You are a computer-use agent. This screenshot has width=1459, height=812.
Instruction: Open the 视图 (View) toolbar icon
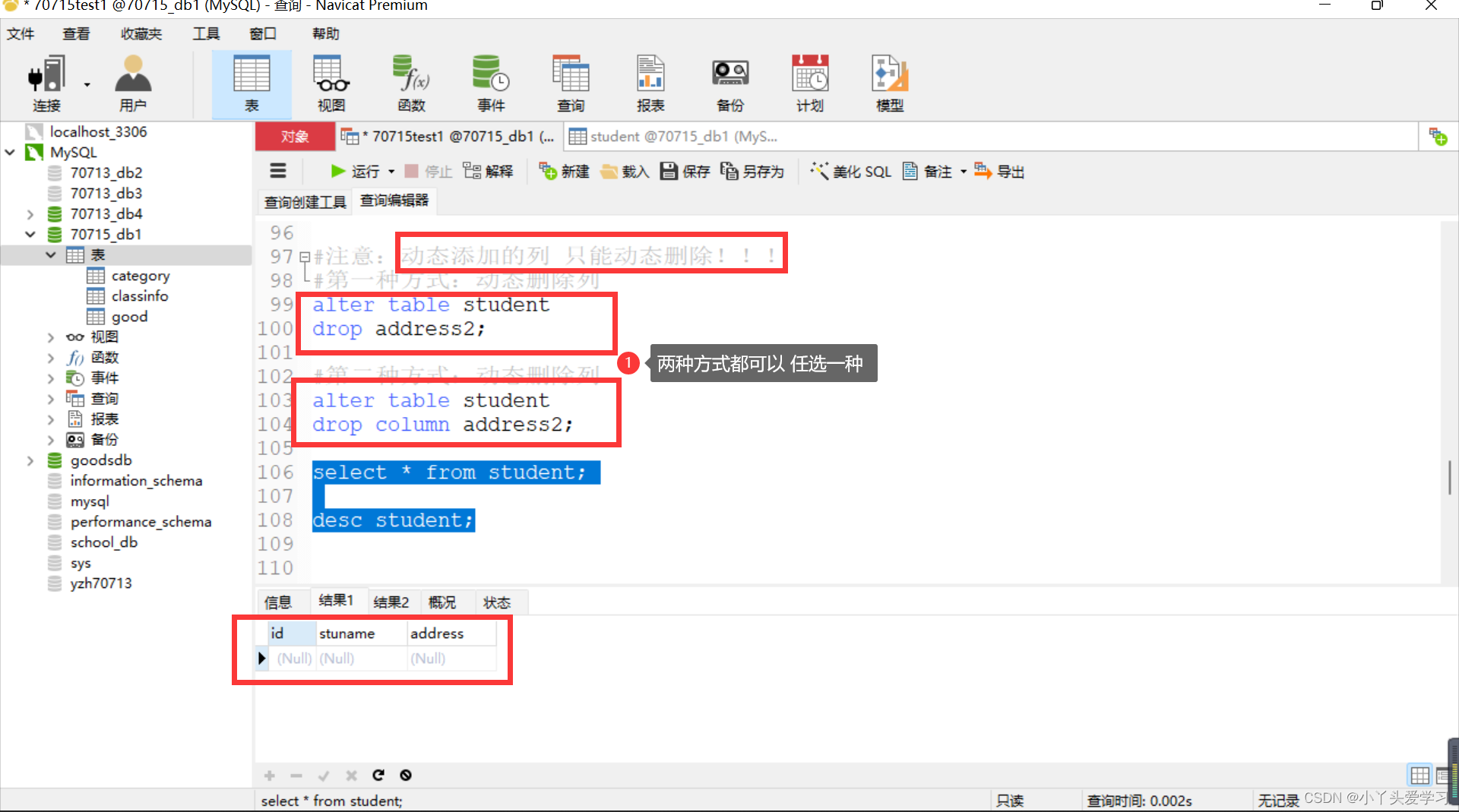pos(331,84)
